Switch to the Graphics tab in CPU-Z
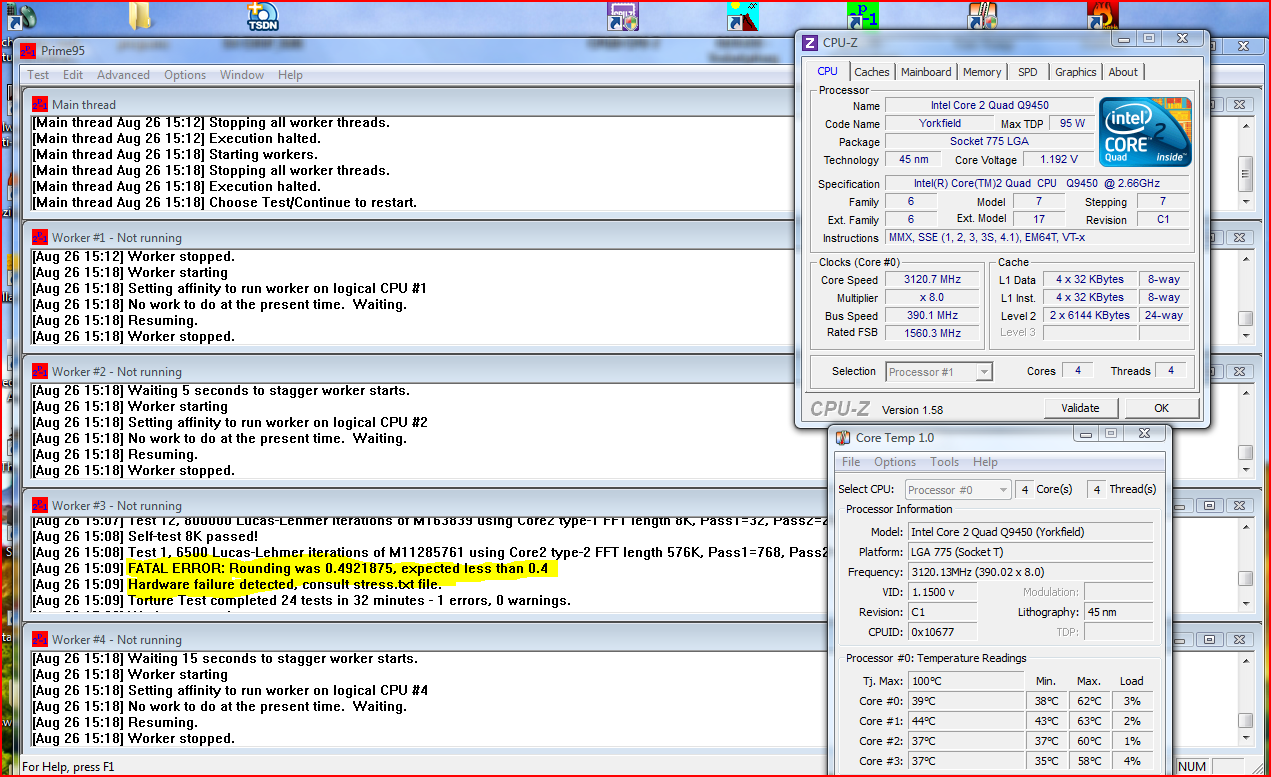Viewport: 1271px width, 777px height. coord(1076,72)
